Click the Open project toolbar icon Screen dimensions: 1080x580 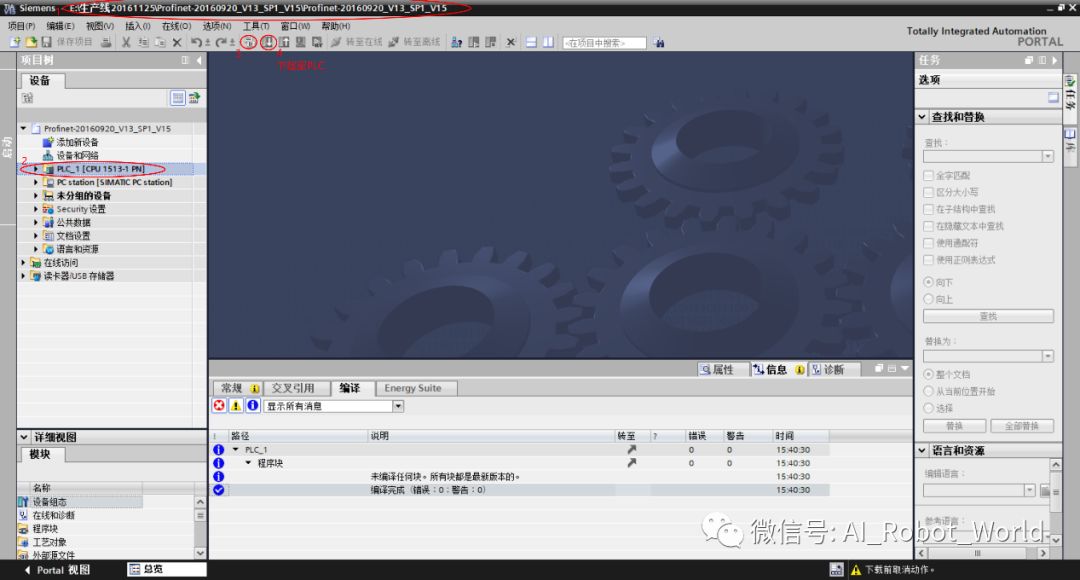pyautogui.click(x=31, y=42)
